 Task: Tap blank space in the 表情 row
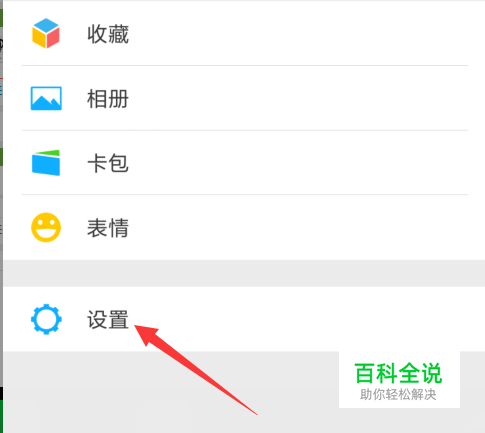(x=300, y=227)
